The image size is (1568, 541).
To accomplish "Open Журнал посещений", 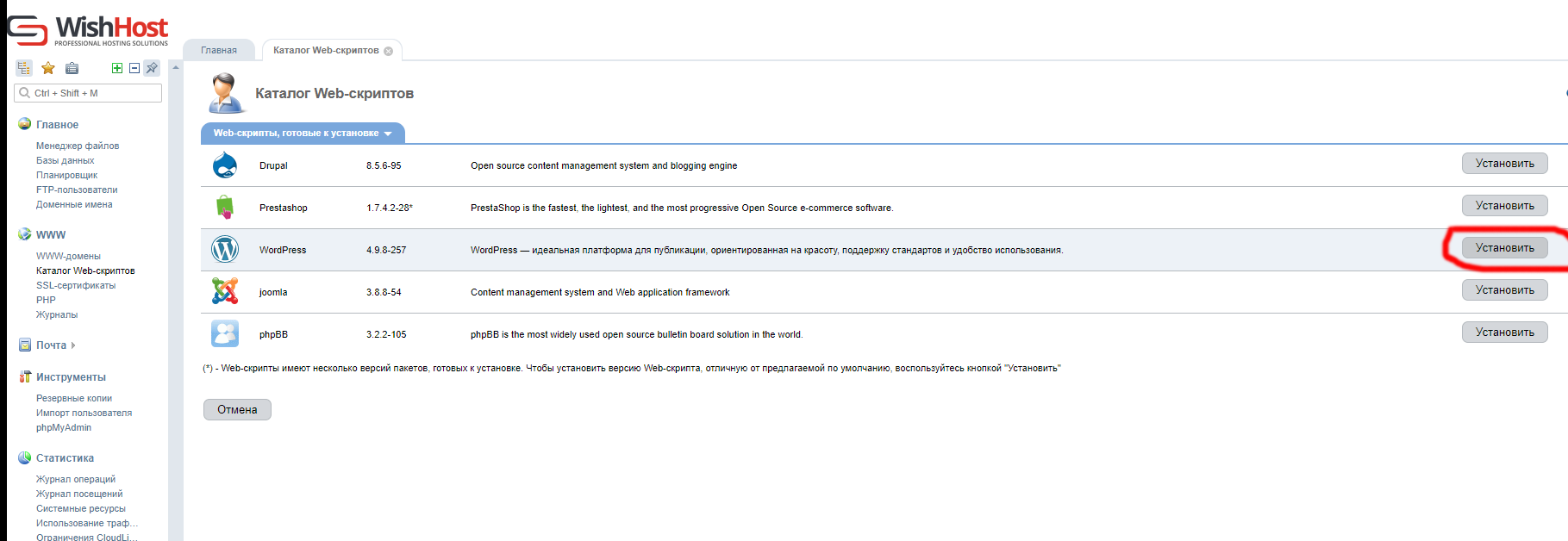I will [x=79, y=494].
